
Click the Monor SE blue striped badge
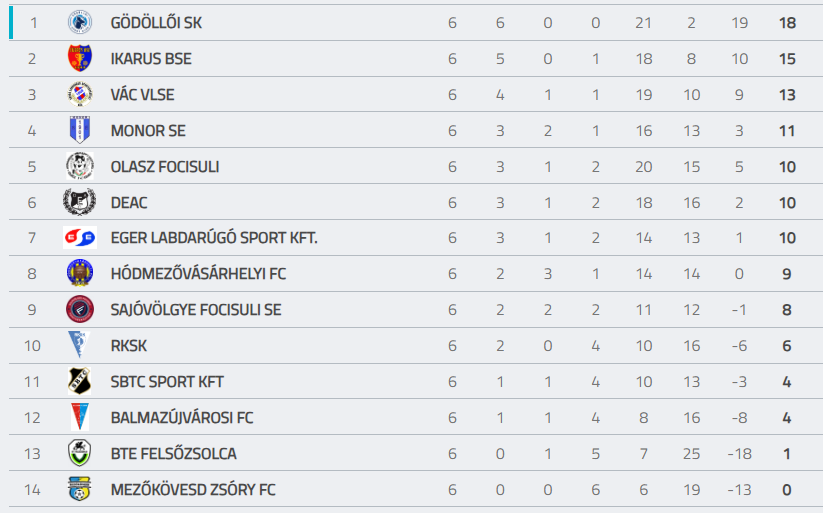pyautogui.click(x=79, y=130)
